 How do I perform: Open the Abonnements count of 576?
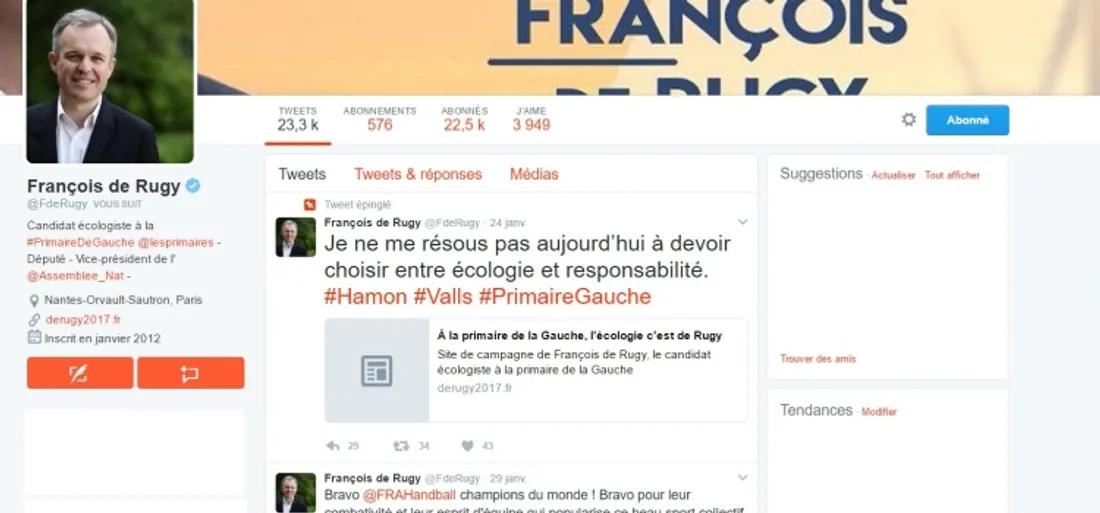[x=380, y=119]
